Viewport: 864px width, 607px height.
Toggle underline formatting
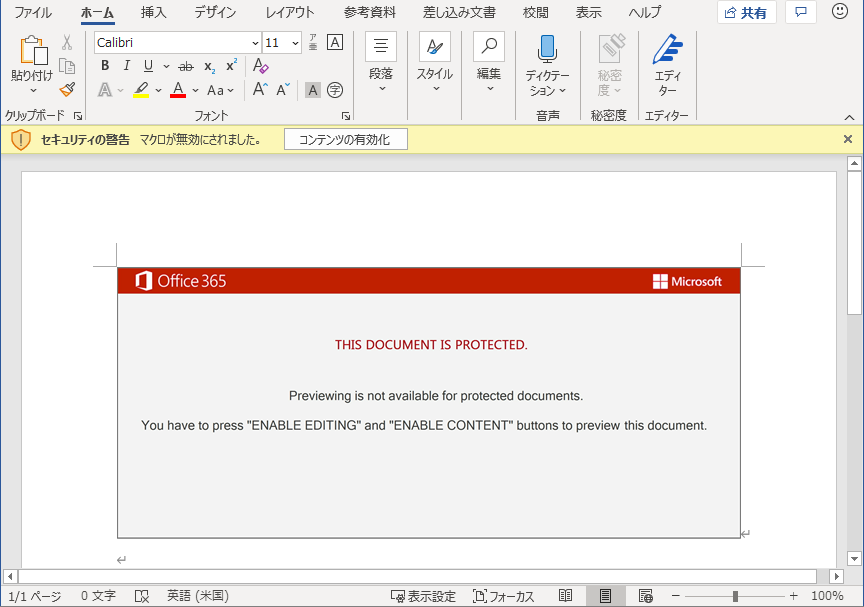[x=148, y=66]
